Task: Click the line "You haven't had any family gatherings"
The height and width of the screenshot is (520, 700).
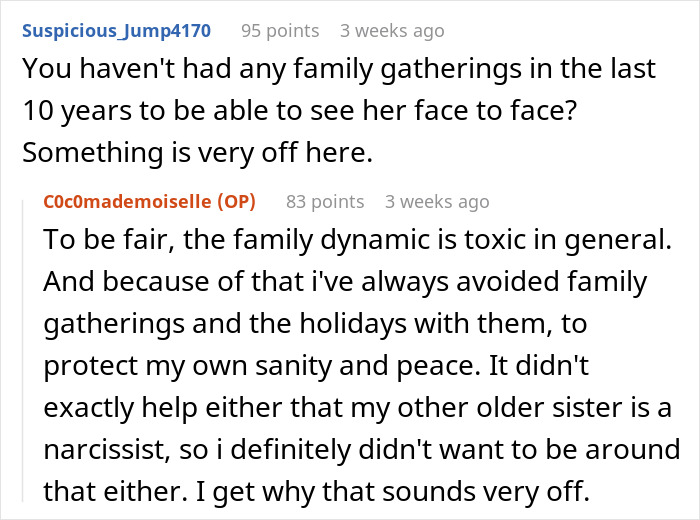Action: [340, 70]
